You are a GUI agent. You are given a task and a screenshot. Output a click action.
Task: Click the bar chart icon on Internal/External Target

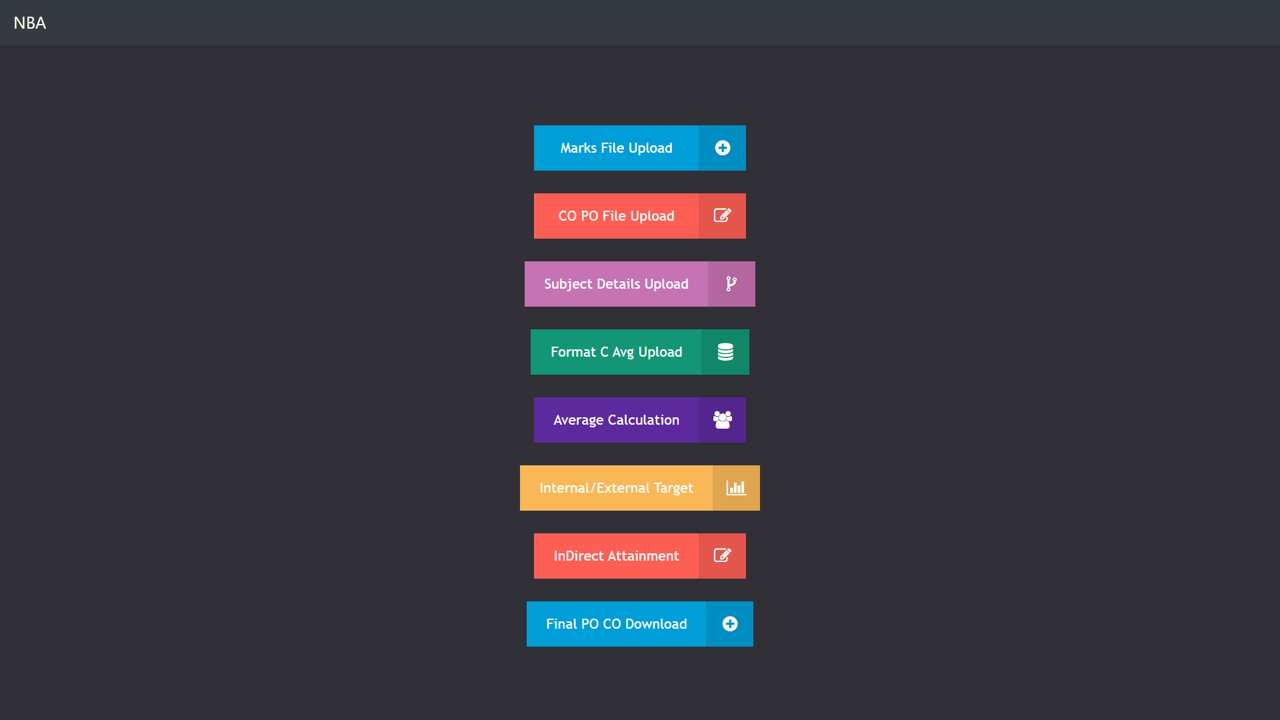click(x=736, y=488)
